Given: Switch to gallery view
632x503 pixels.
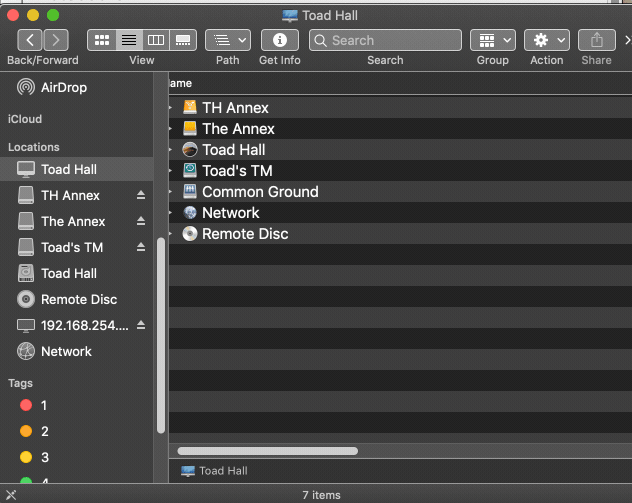Looking at the screenshot, I should click(x=183, y=40).
